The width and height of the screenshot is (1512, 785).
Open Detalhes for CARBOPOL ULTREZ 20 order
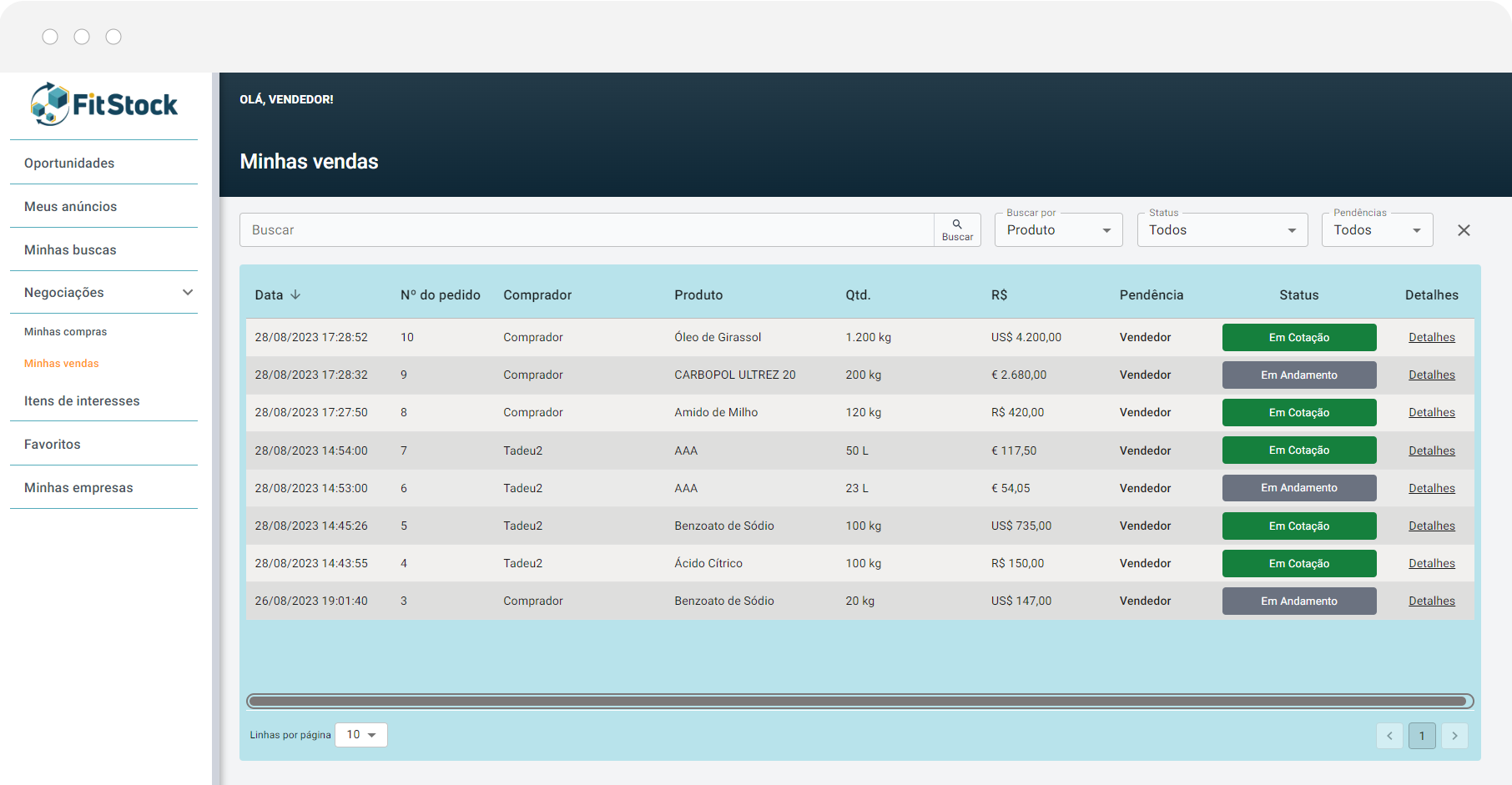point(1431,375)
